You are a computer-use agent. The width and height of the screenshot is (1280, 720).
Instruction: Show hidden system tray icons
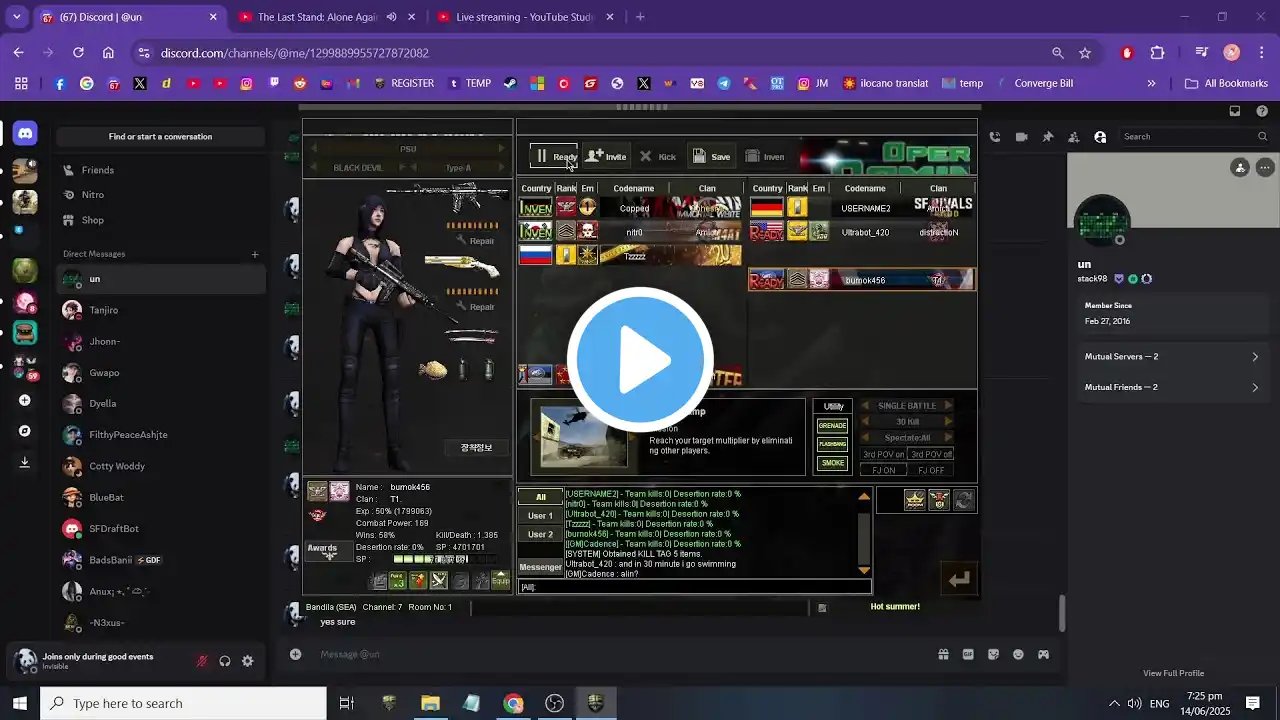point(1114,703)
